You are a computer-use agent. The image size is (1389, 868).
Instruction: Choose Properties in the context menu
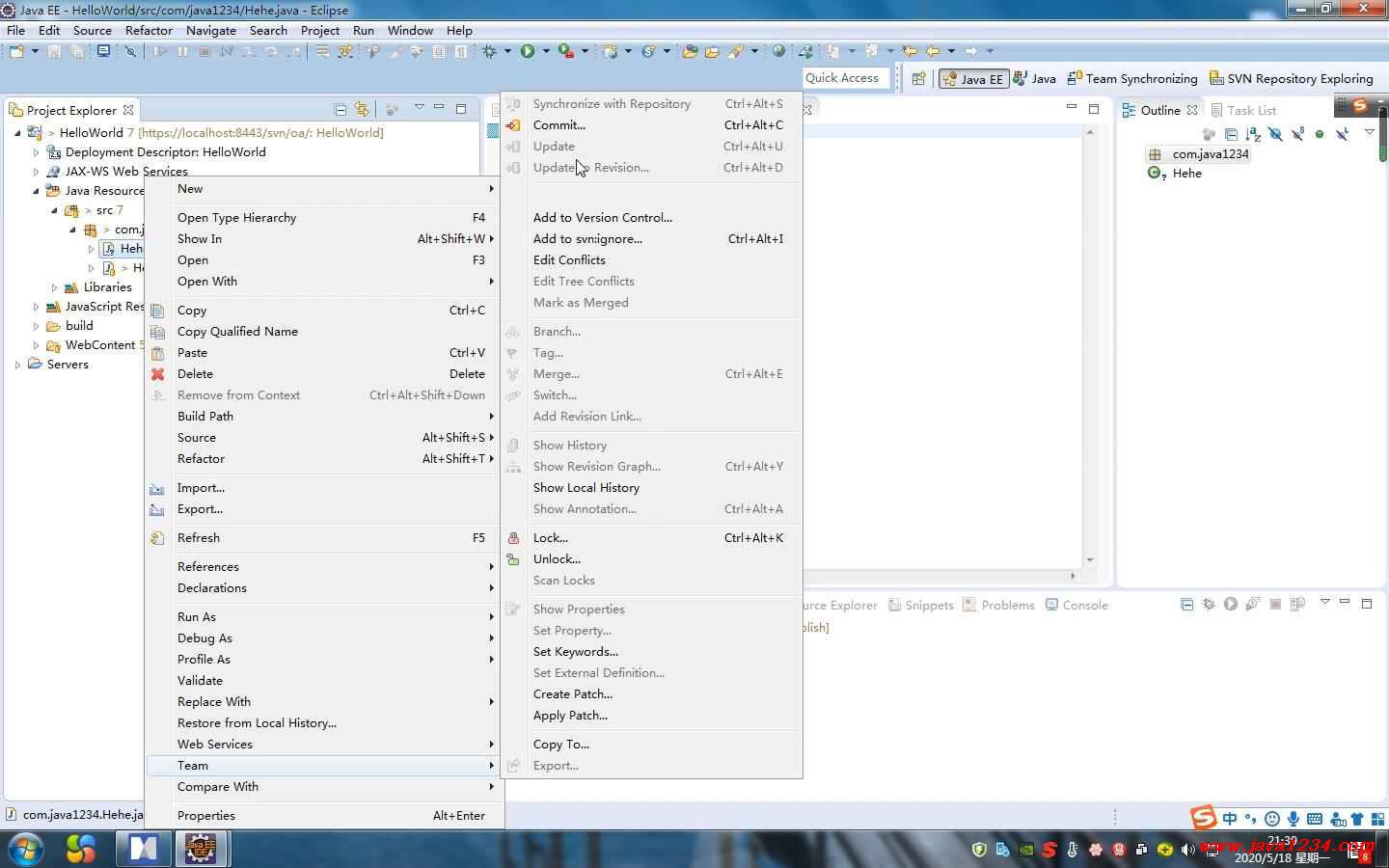[323, 816]
